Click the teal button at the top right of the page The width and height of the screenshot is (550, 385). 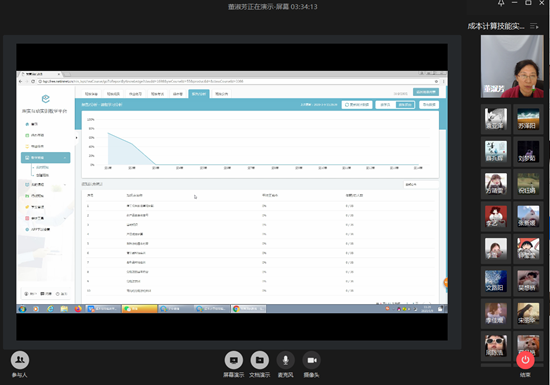[x=426, y=92]
